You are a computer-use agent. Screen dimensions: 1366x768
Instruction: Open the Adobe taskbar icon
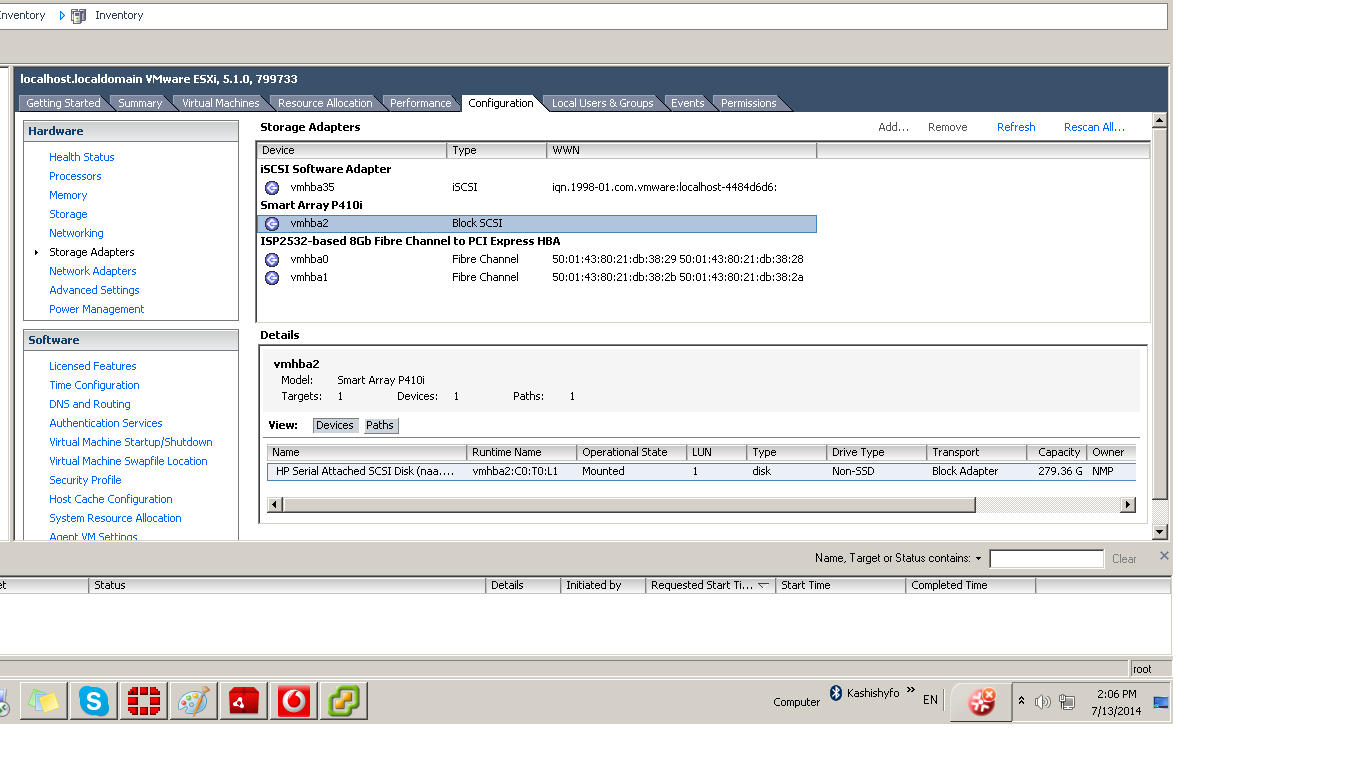pyautogui.click(x=243, y=701)
